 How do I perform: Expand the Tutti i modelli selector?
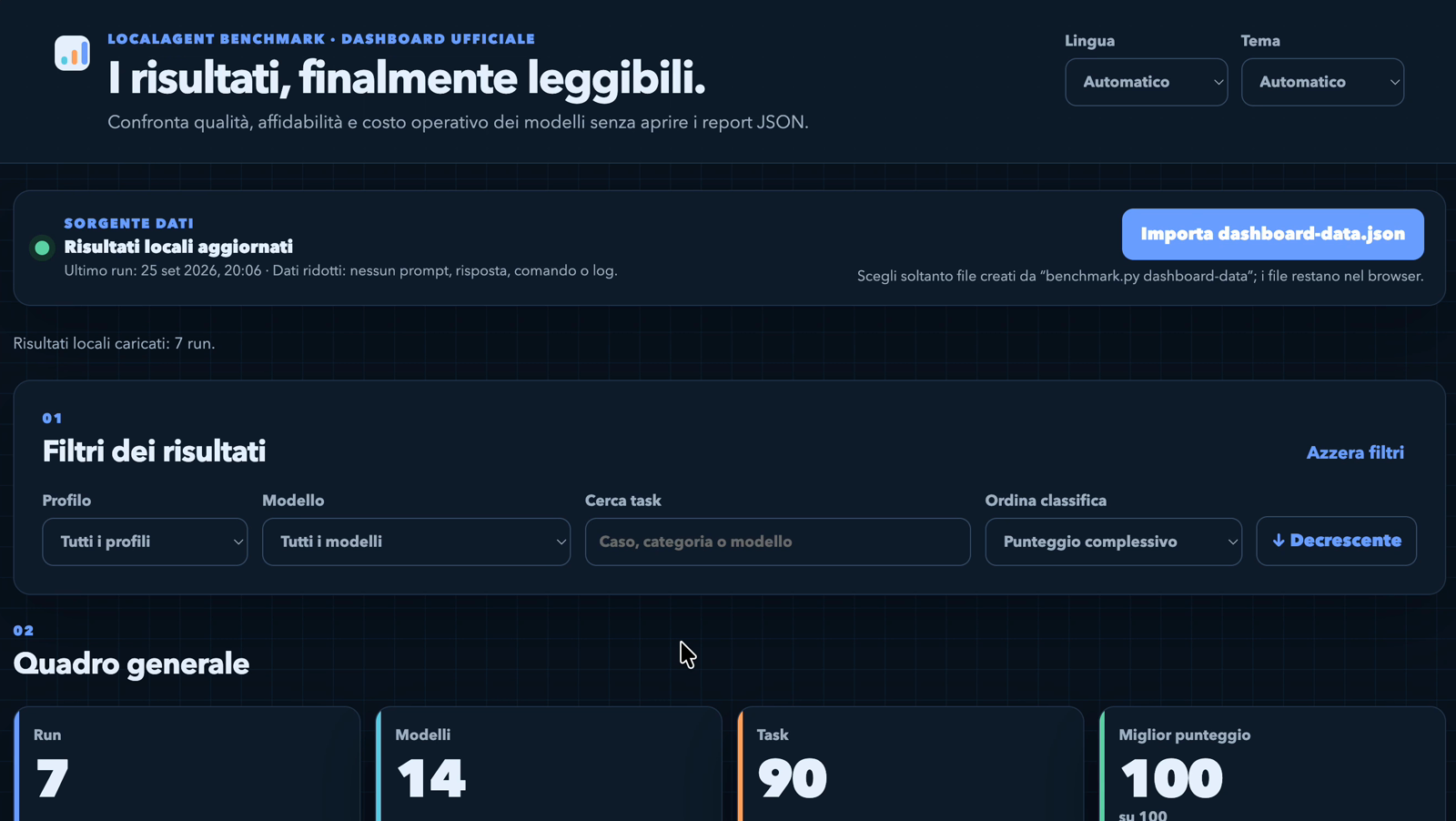click(x=416, y=542)
